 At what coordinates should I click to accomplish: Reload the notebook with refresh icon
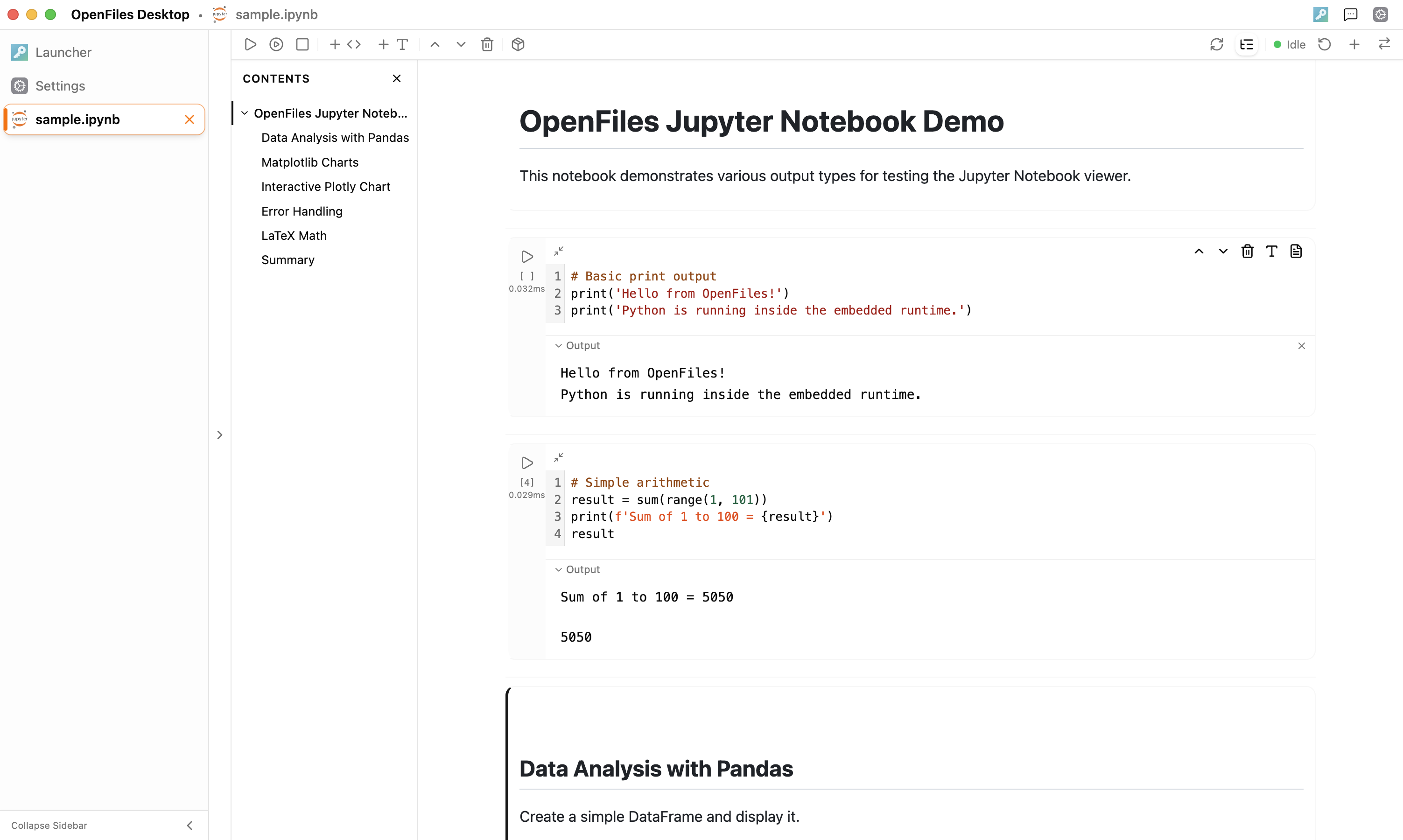(1216, 44)
